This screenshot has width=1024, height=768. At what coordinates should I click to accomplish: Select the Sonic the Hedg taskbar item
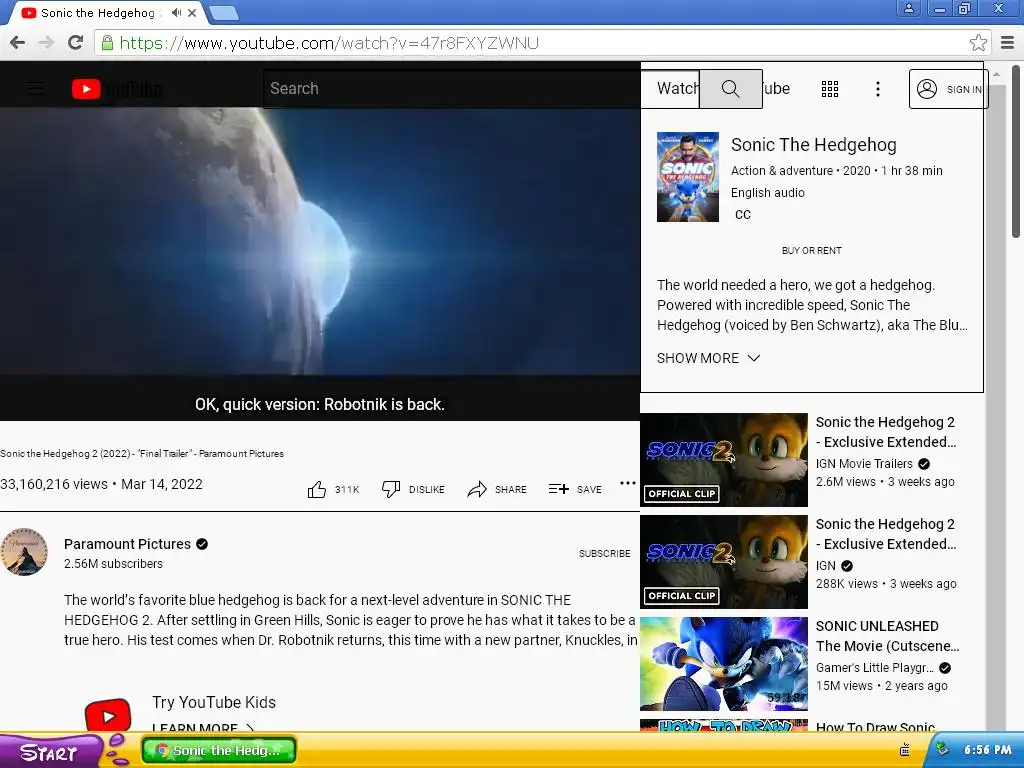click(x=219, y=750)
